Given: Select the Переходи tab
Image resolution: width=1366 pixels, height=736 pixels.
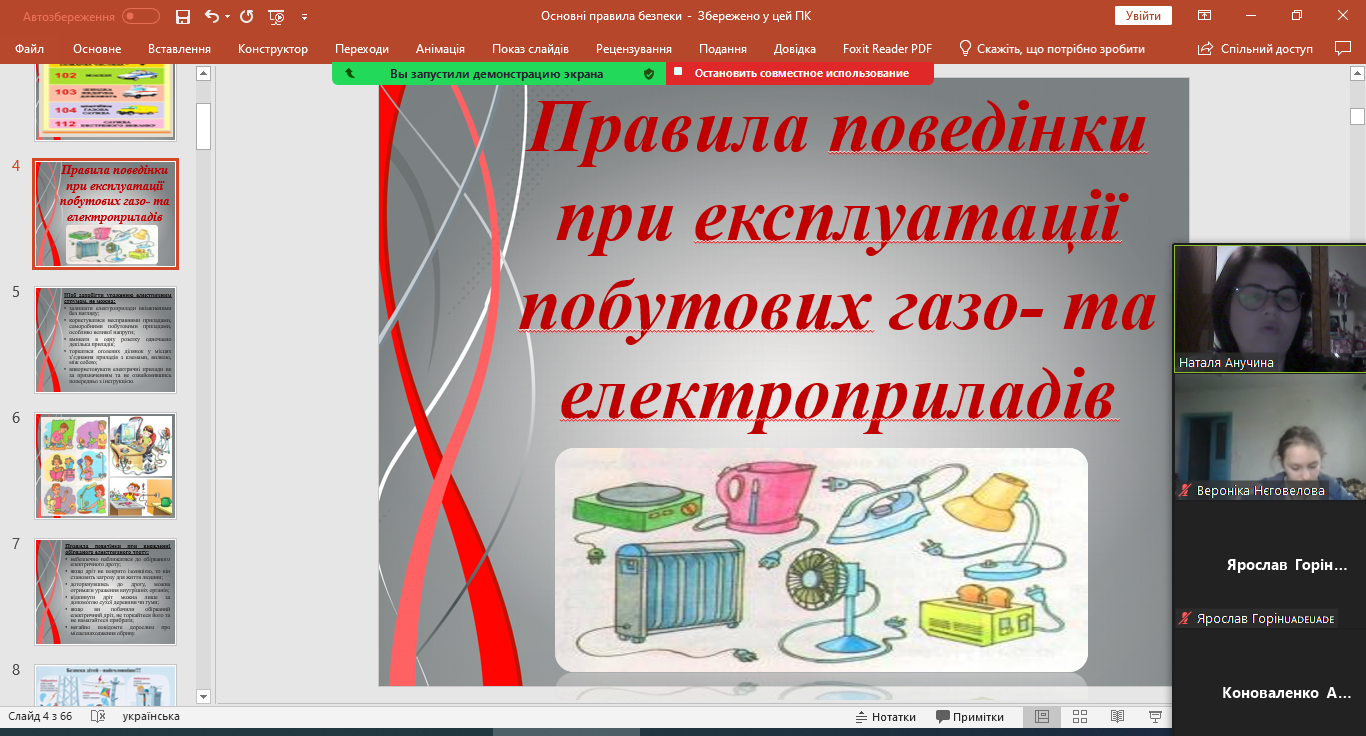Looking at the screenshot, I should click(362, 48).
